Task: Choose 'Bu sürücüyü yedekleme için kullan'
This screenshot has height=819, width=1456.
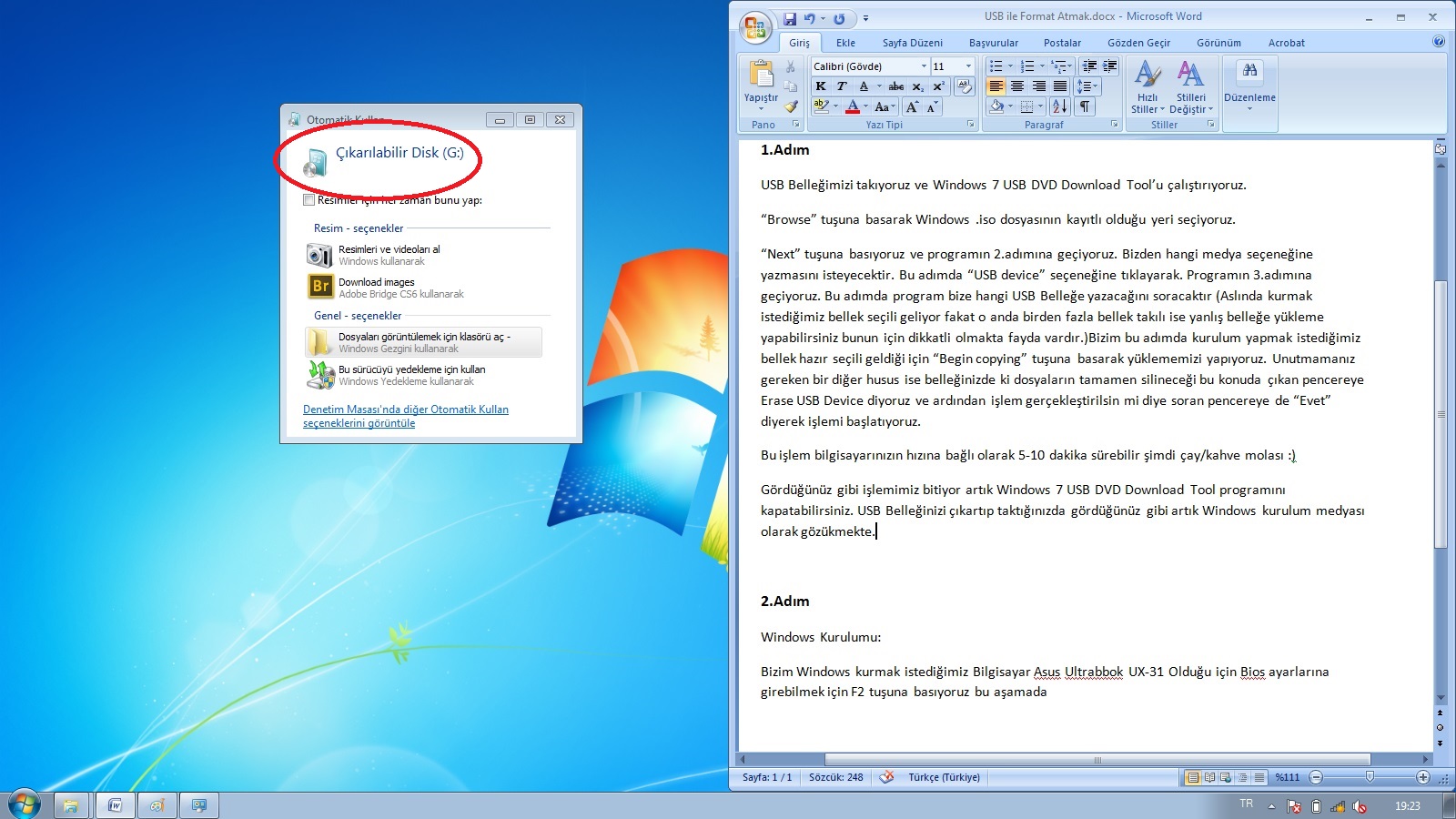Action: (x=423, y=375)
